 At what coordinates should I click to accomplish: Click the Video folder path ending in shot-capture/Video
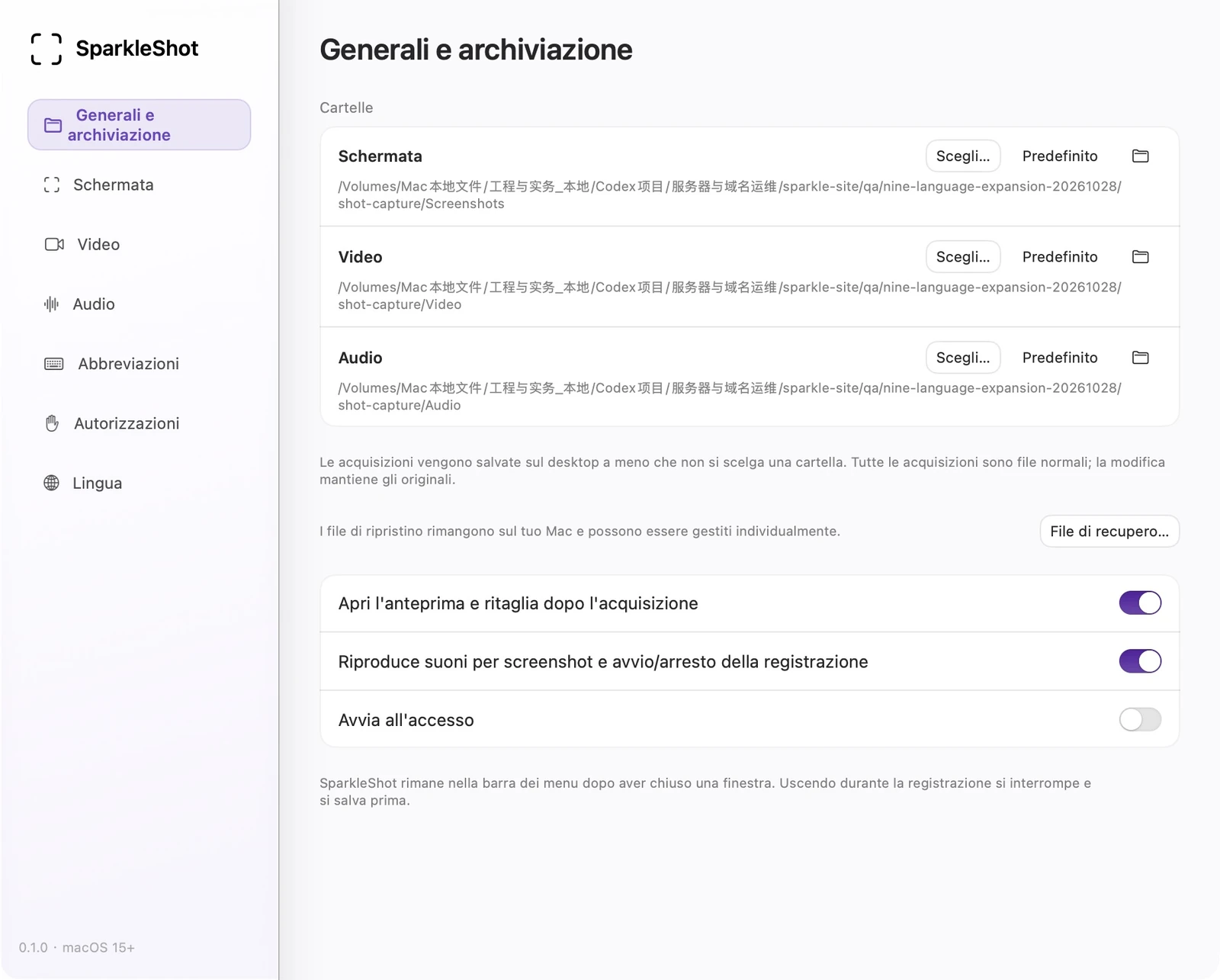pos(730,295)
